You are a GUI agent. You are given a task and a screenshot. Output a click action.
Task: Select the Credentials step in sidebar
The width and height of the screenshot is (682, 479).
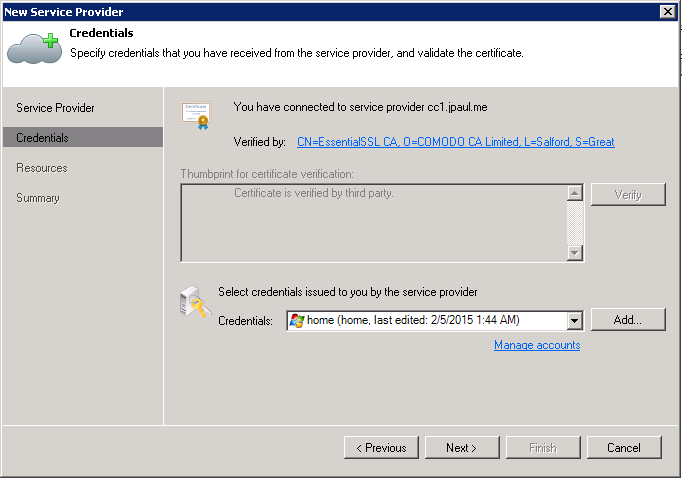pos(83,137)
